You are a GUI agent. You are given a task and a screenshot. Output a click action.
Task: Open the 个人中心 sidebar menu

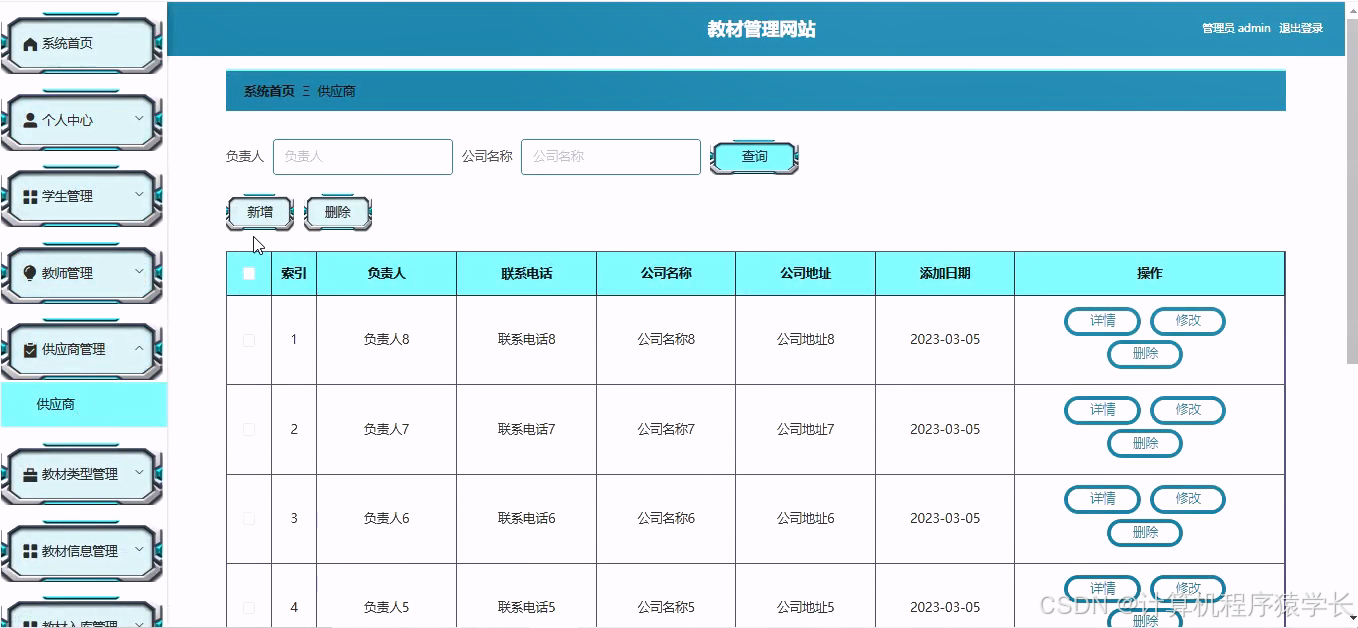[82, 120]
